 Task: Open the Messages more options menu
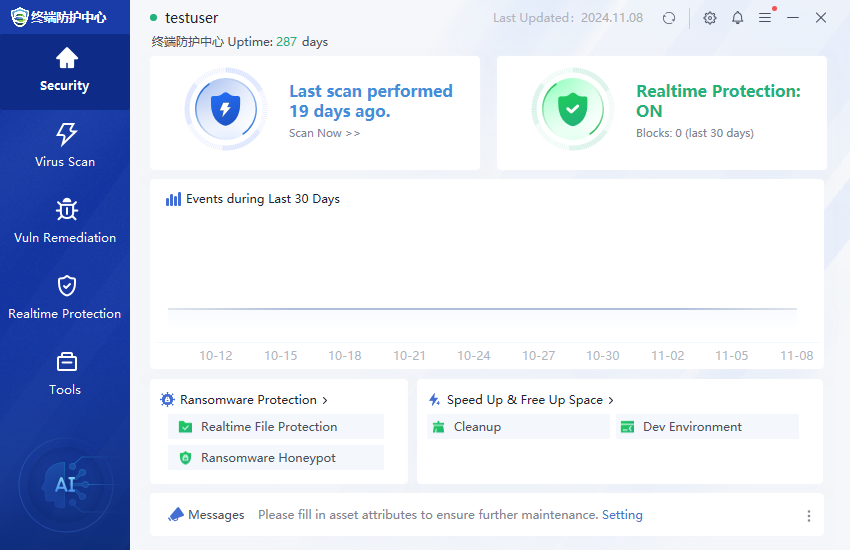click(x=808, y=516)
